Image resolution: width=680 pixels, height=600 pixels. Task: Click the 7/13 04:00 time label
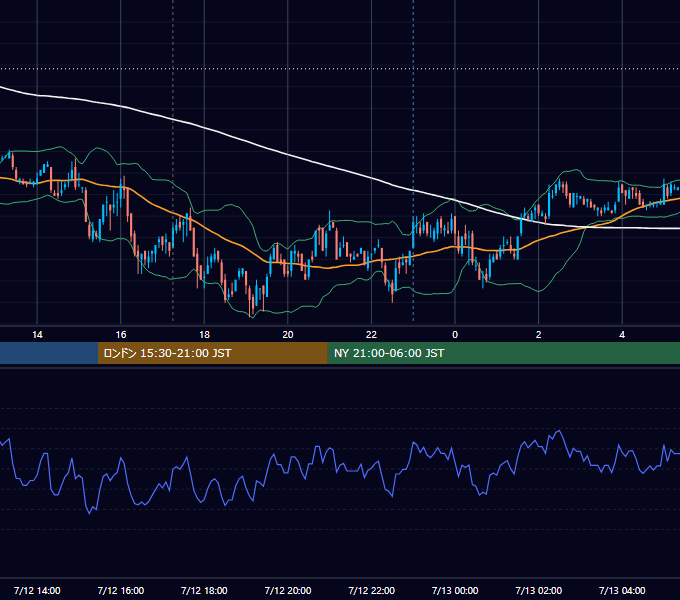[x=622, y=590]
